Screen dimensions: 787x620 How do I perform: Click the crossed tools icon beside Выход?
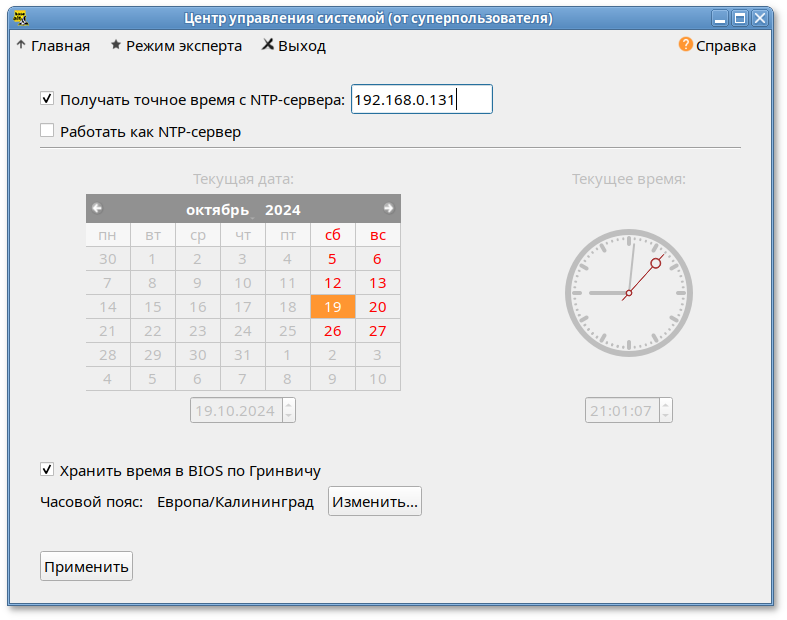268,44
